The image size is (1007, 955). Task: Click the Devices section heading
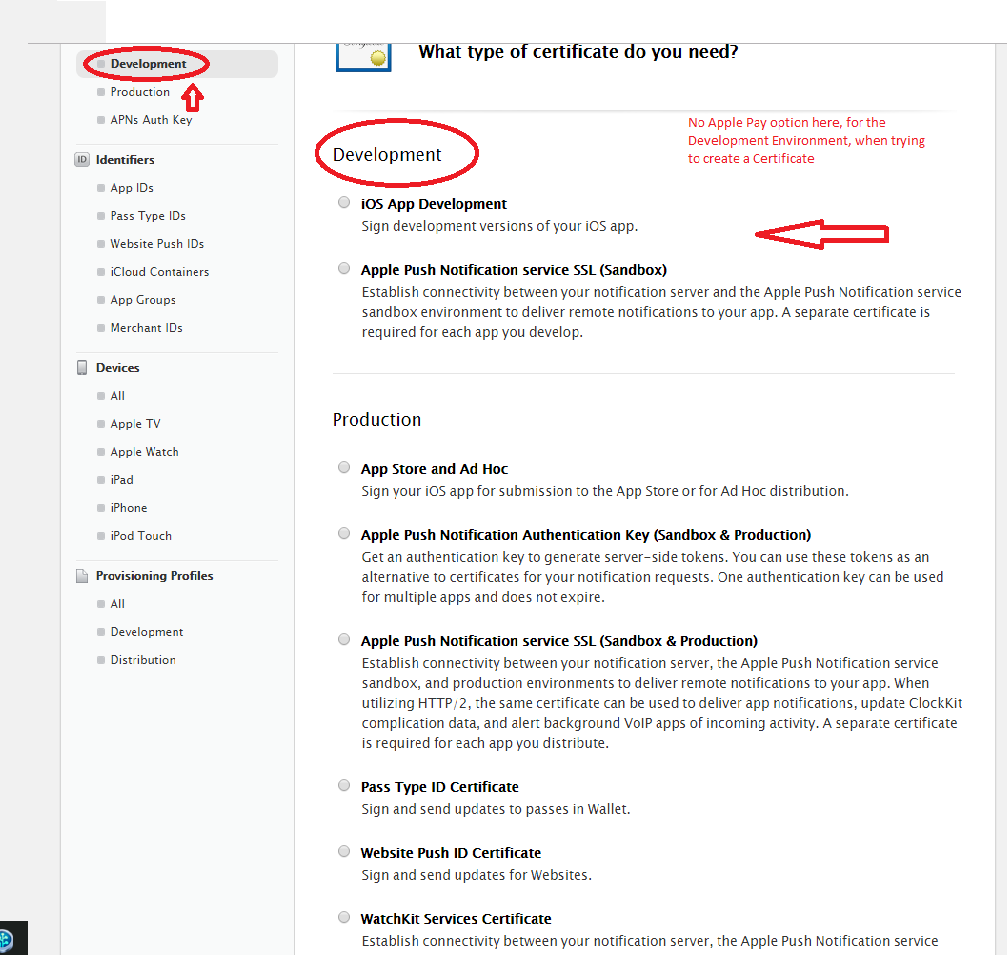click(118, 367)
